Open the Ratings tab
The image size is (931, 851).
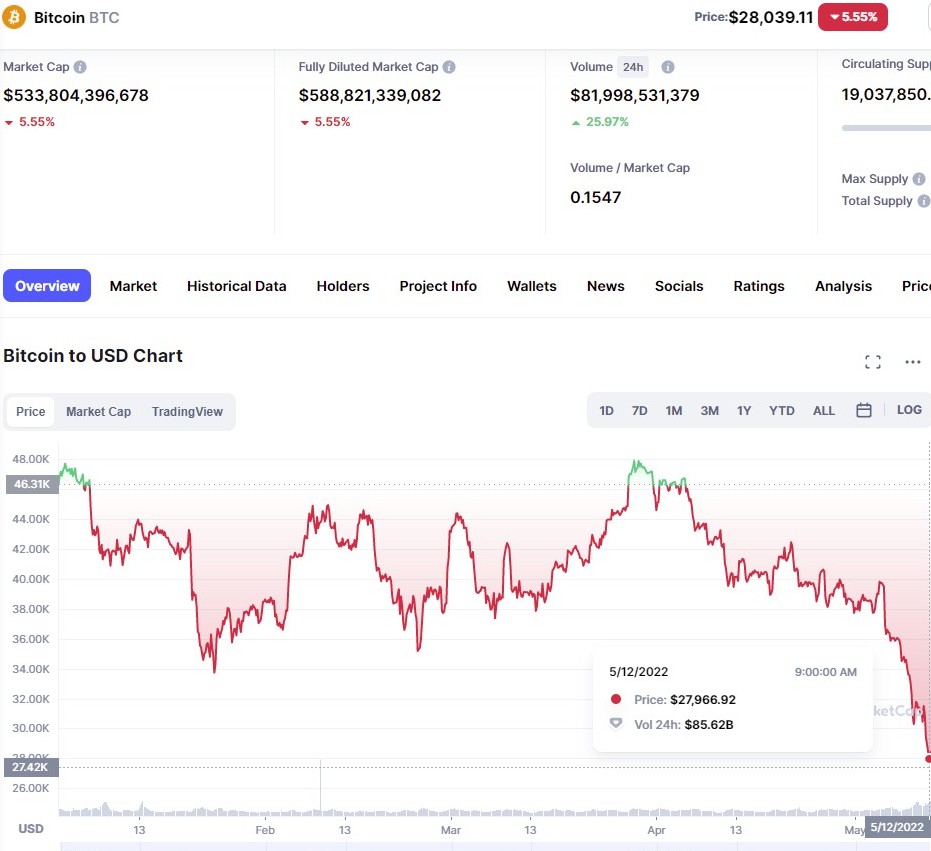pyautogui.click(x=759, y=286)
